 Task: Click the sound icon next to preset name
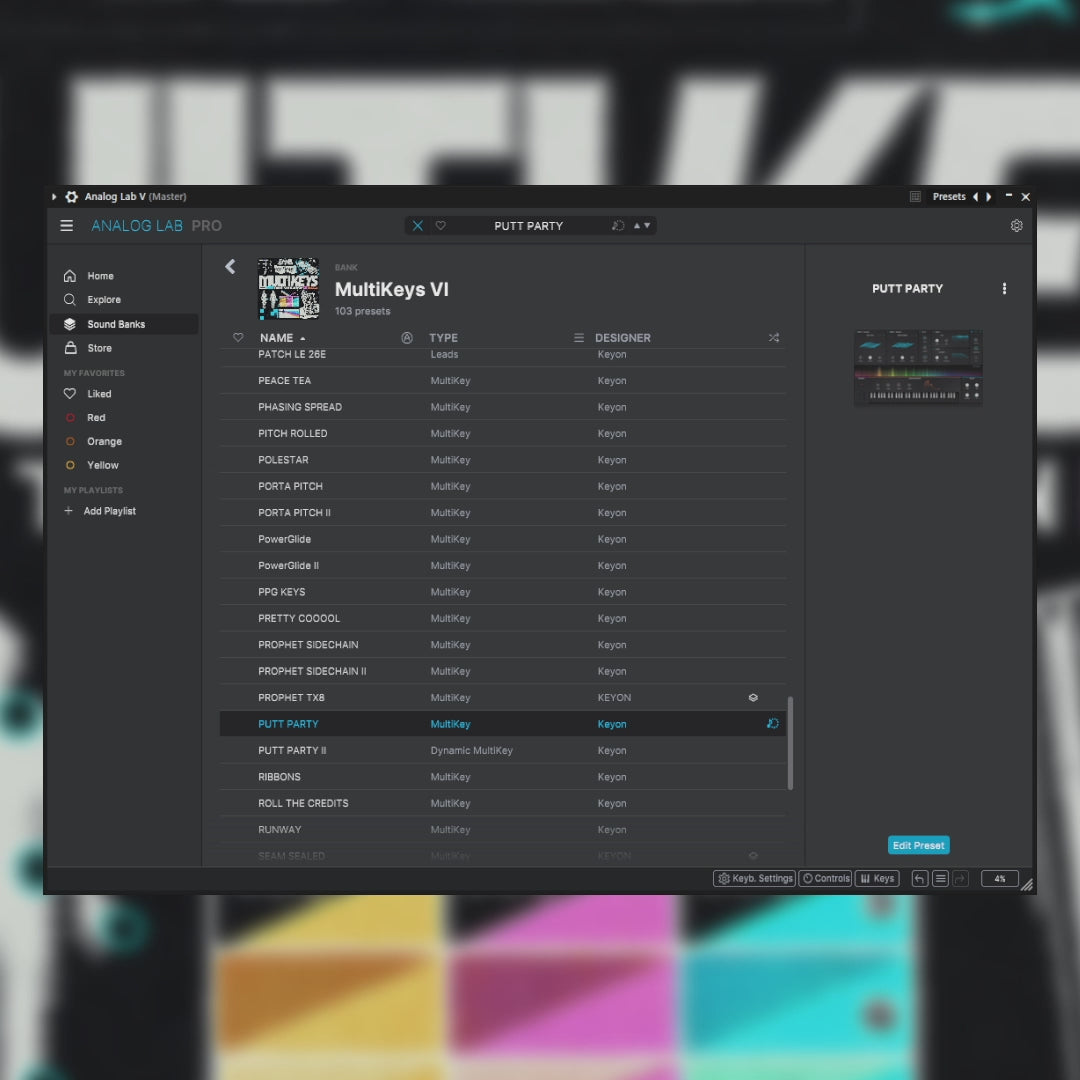(618, 225)
